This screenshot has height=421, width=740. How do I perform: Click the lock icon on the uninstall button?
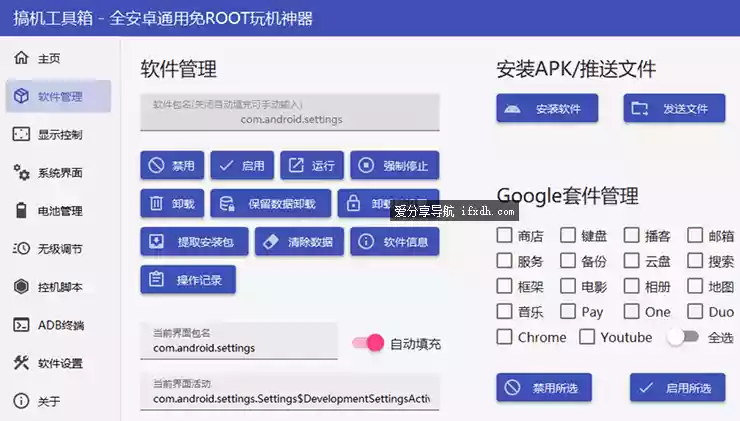click(x=353, y=203)
